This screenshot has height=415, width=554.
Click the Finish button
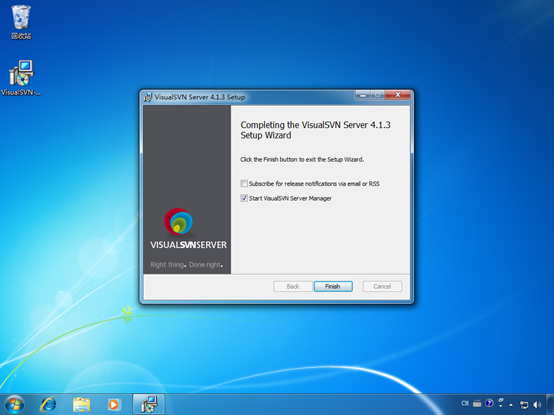click(333, 286)
